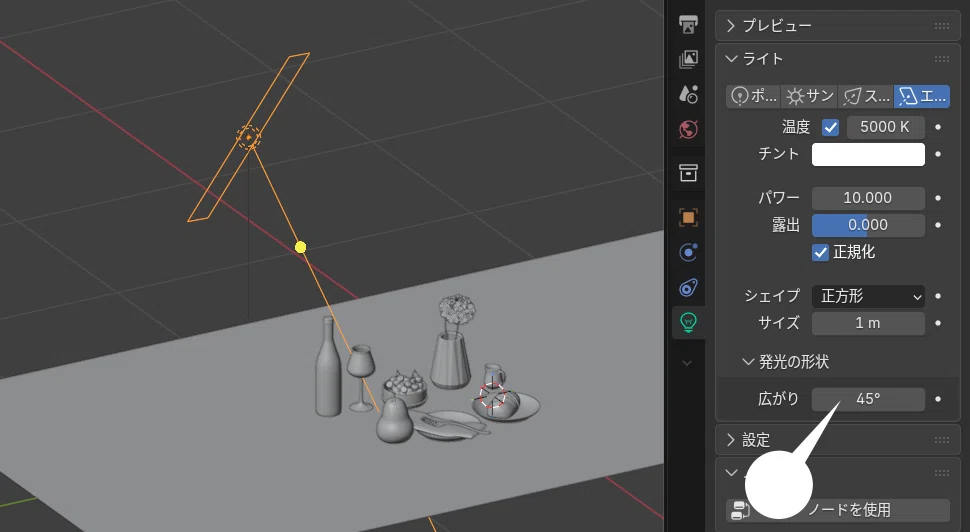Click the サイズ 1 m field
Screen dimensions: 970x532
868,323
